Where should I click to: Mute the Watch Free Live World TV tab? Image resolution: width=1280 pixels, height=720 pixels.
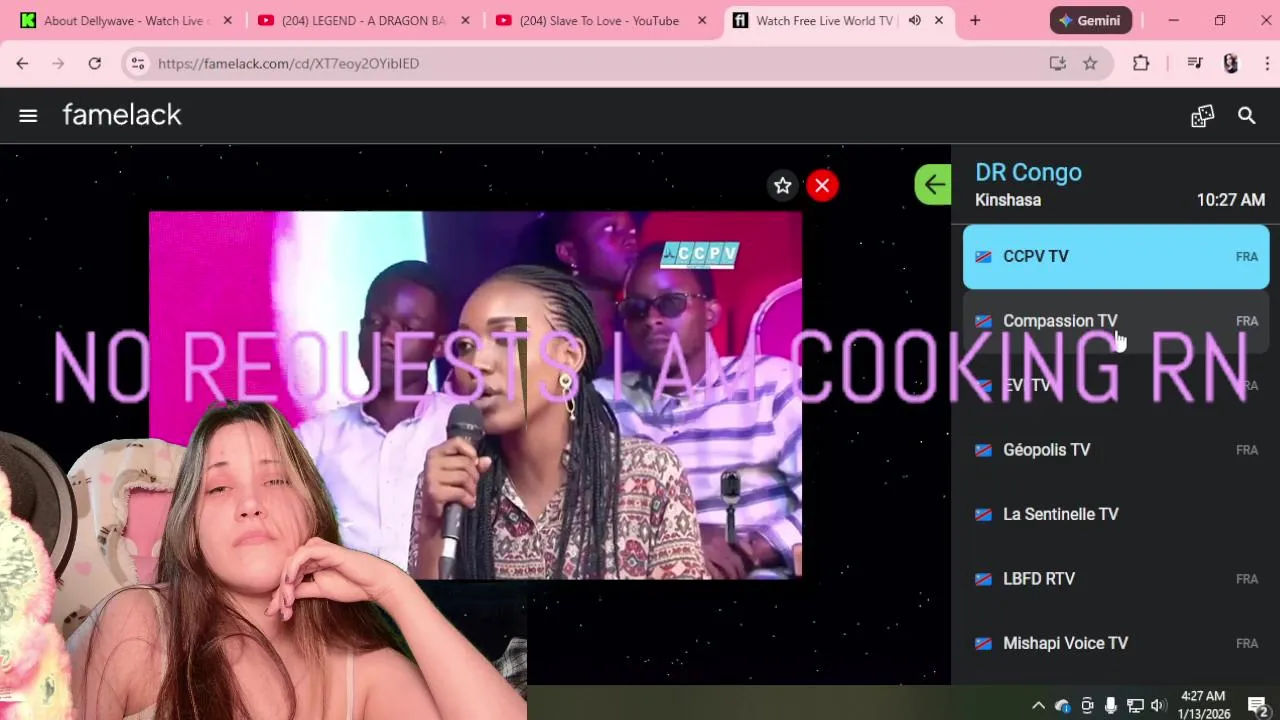pyautogui.click(x=914, y=20)
